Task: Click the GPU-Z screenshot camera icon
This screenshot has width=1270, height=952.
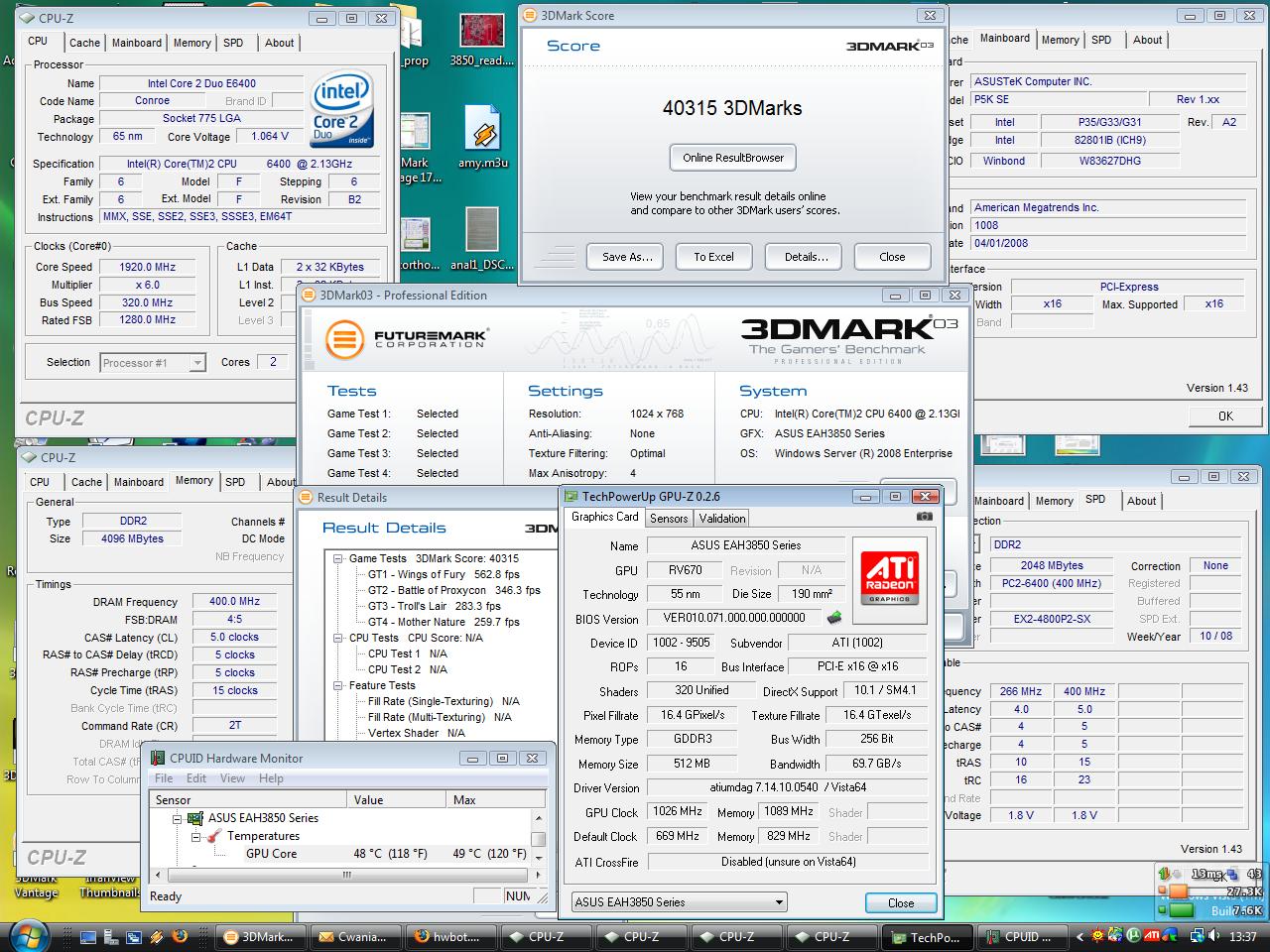Action: coord(924,516)
